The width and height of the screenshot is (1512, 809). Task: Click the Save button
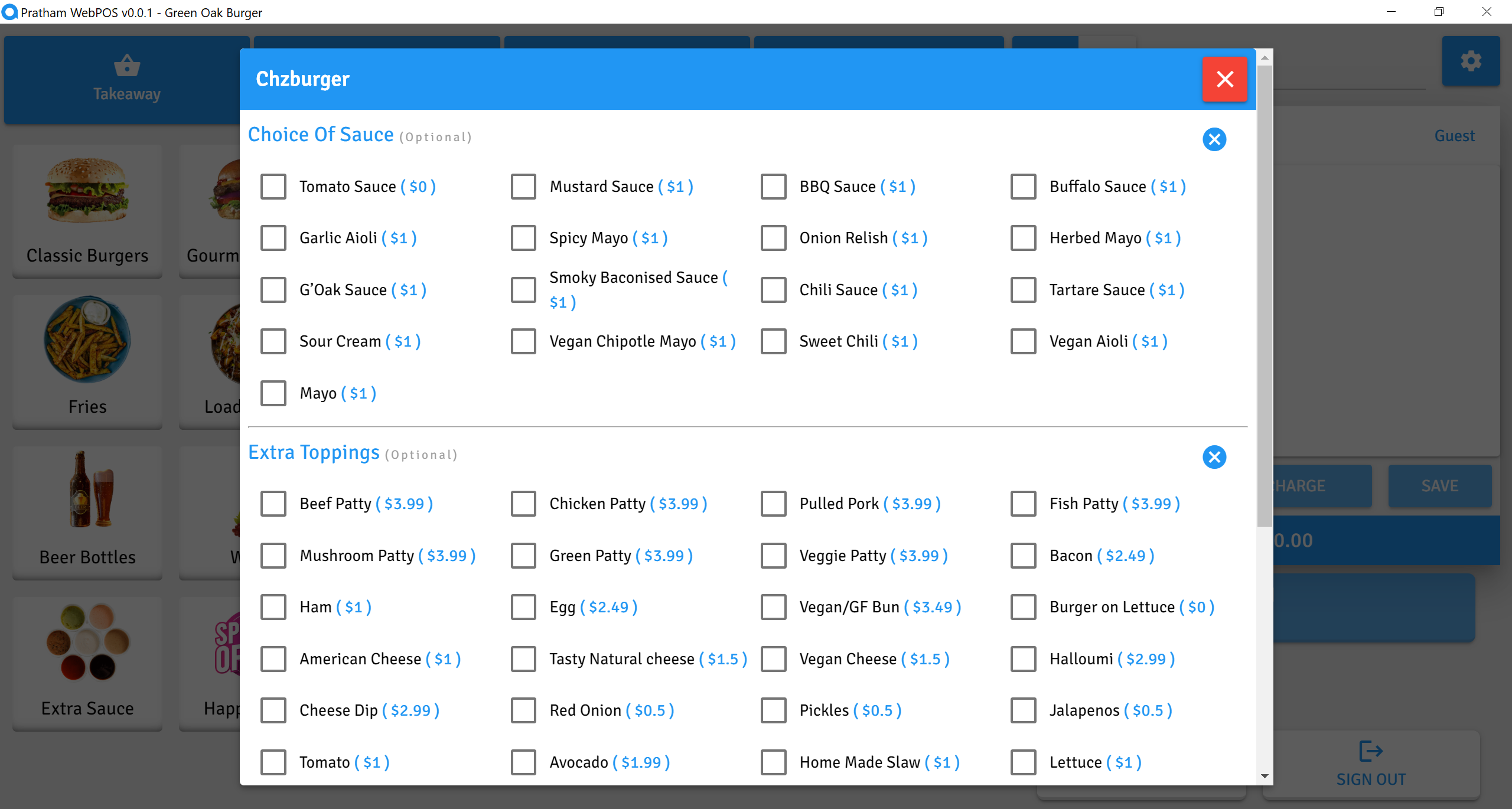pos(1439,486)
